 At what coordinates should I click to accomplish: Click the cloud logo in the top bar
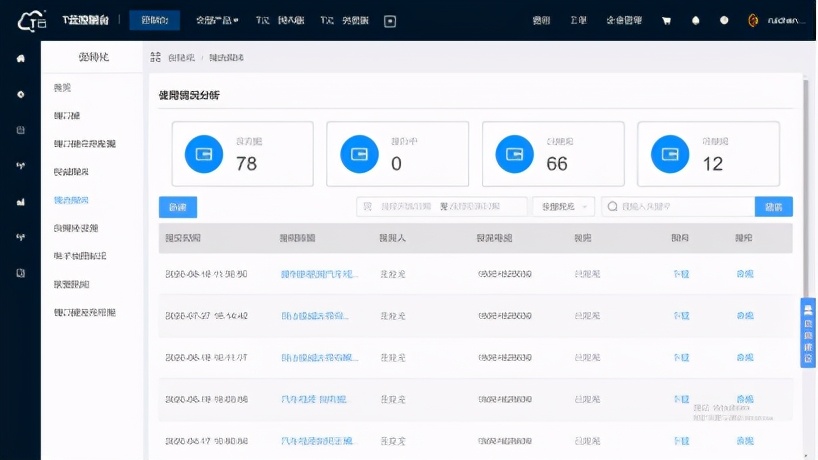pos(32,21)
